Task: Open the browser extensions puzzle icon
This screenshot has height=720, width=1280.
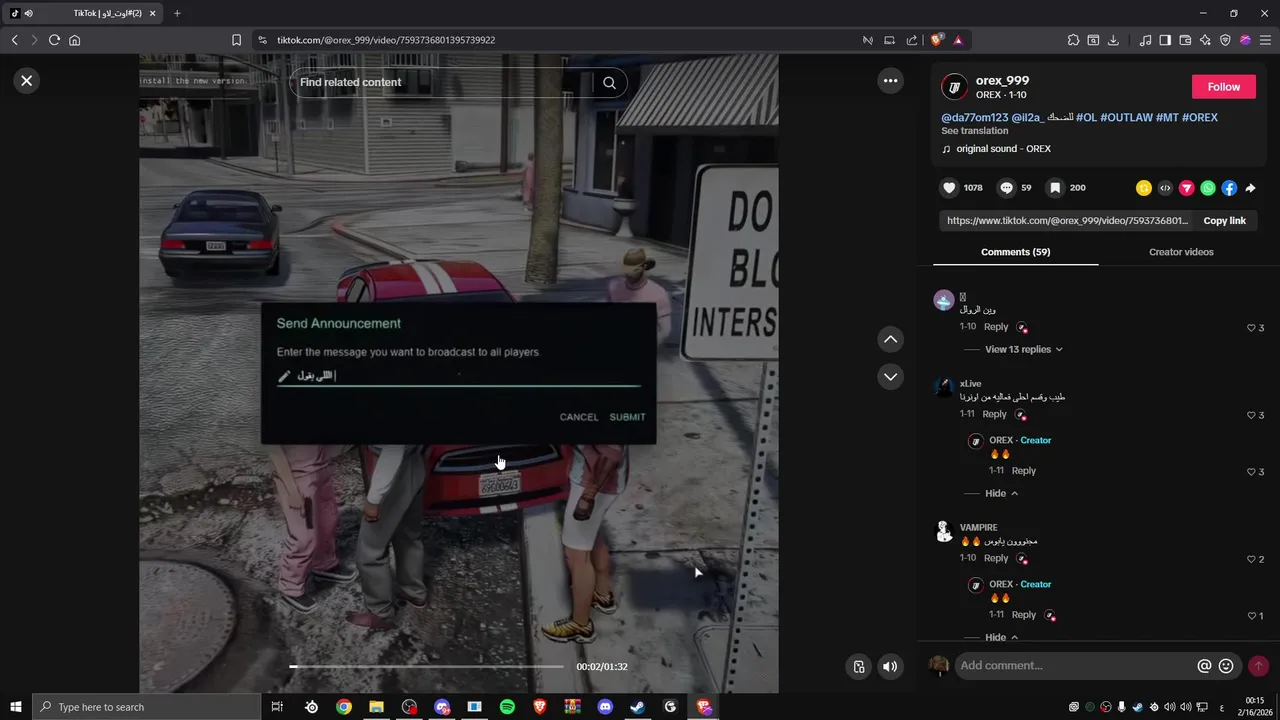Action: click(x=1073, y=40)
